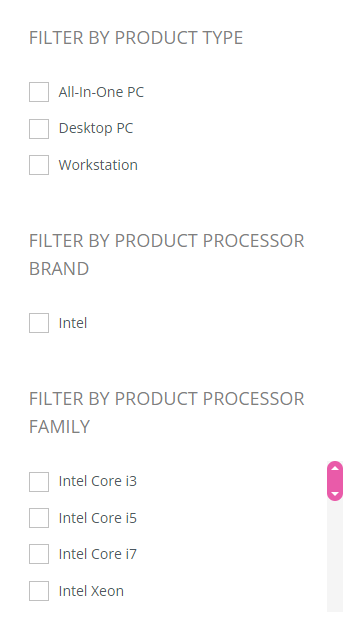Click the scrollbar up arrow
The image size is (360, 632).
335,468
